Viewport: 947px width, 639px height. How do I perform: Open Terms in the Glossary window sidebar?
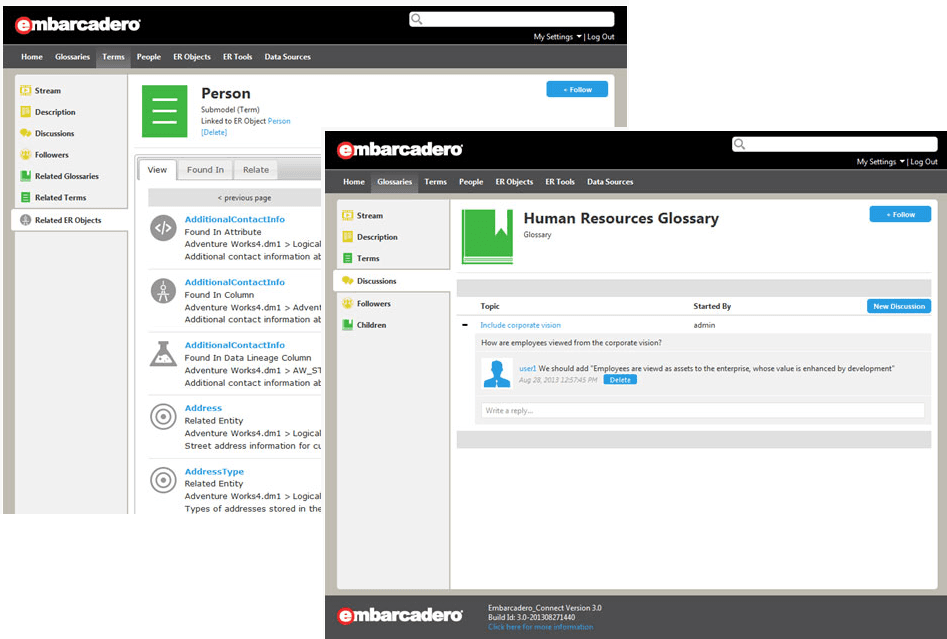coord(361,258)
